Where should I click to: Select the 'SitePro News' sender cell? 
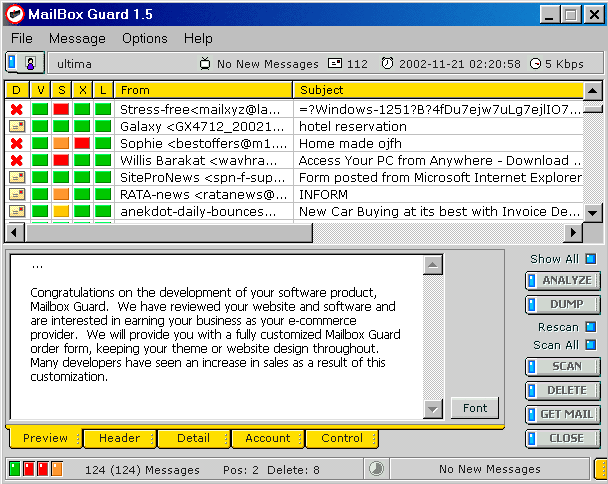pyautogui.click(x=203, y=178)
